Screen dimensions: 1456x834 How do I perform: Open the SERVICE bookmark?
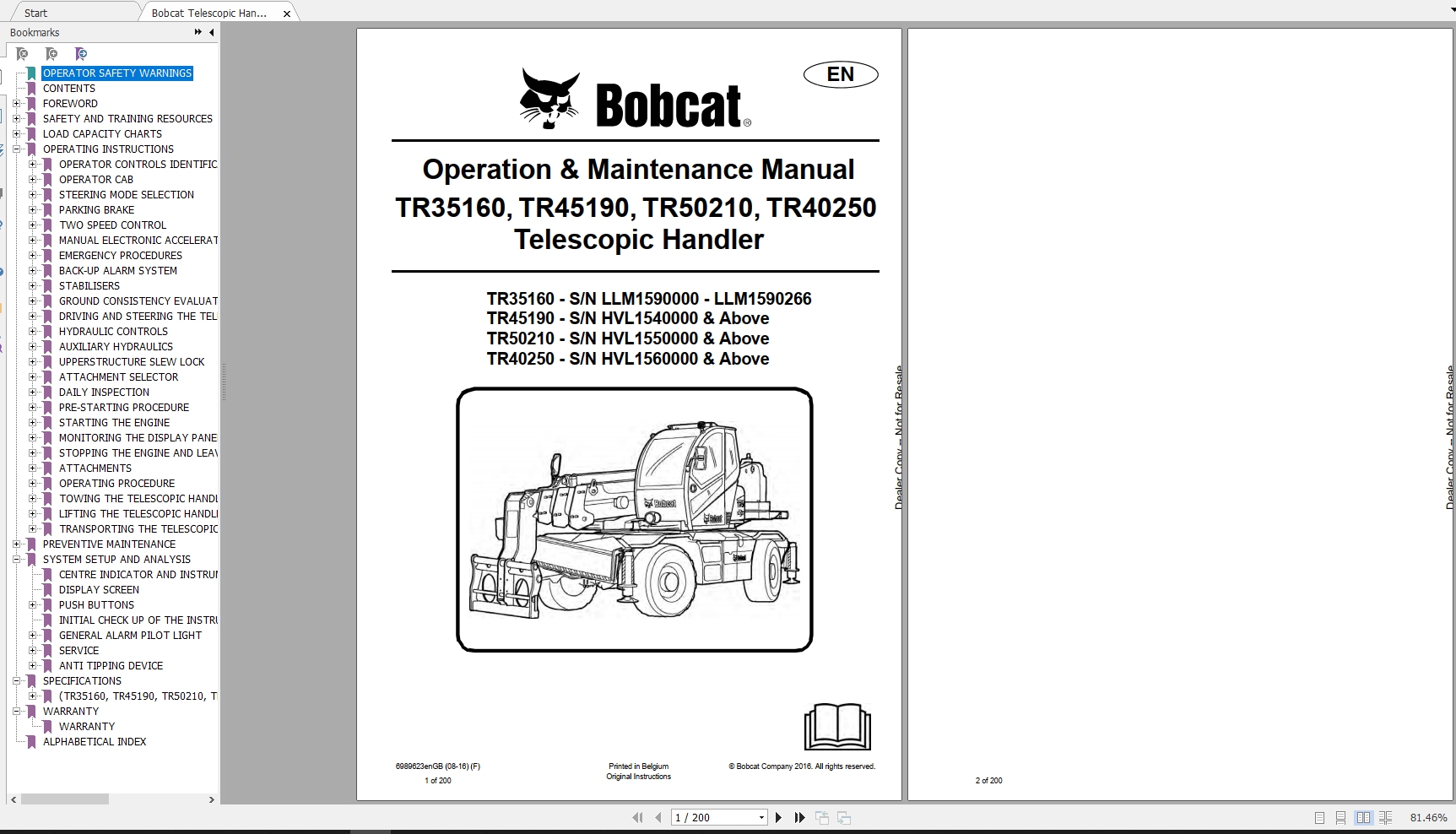click(x=78, y=651)
